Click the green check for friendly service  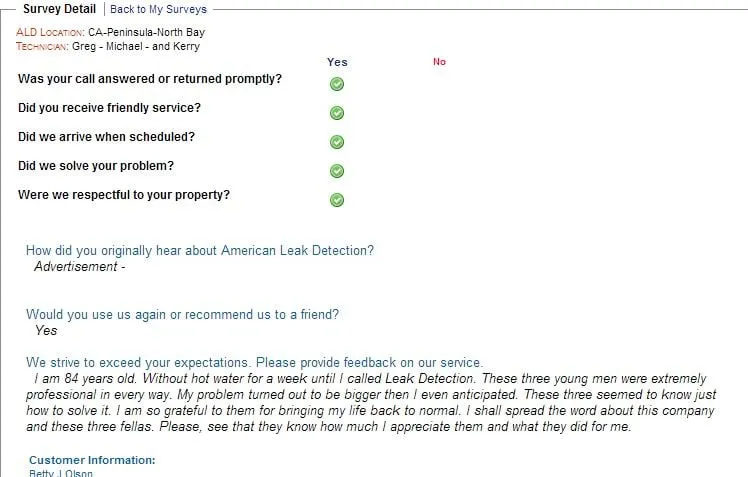[x=337, y=113]
